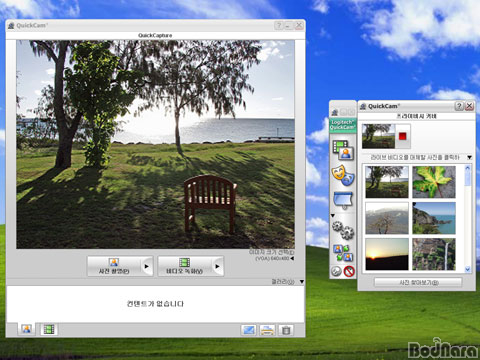Click the record video button with filmstrip icon
Viewport: 480px width, 360px height.
(185, 266)
